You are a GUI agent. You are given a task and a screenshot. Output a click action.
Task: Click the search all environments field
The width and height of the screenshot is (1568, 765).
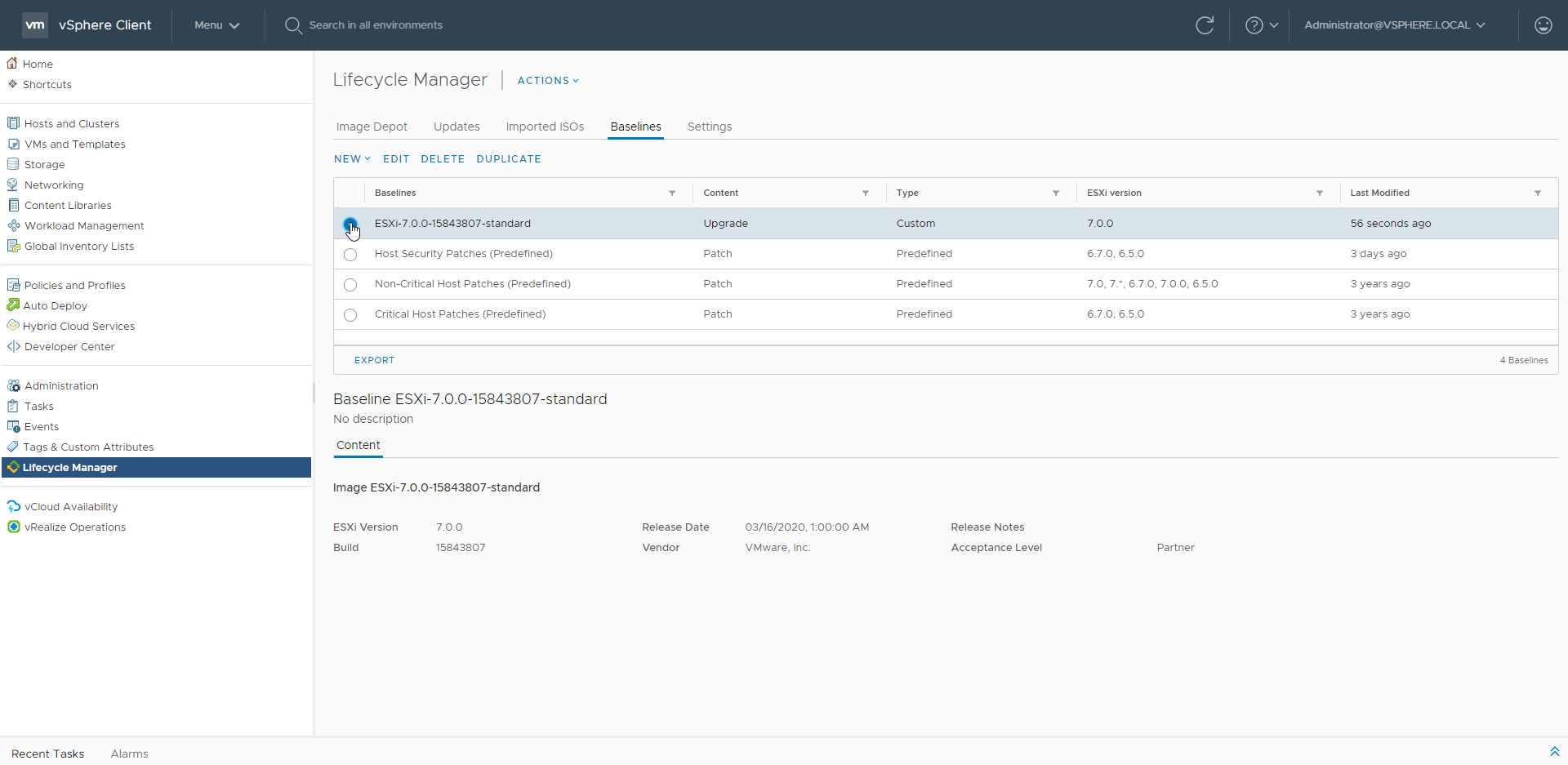(376, 25)
